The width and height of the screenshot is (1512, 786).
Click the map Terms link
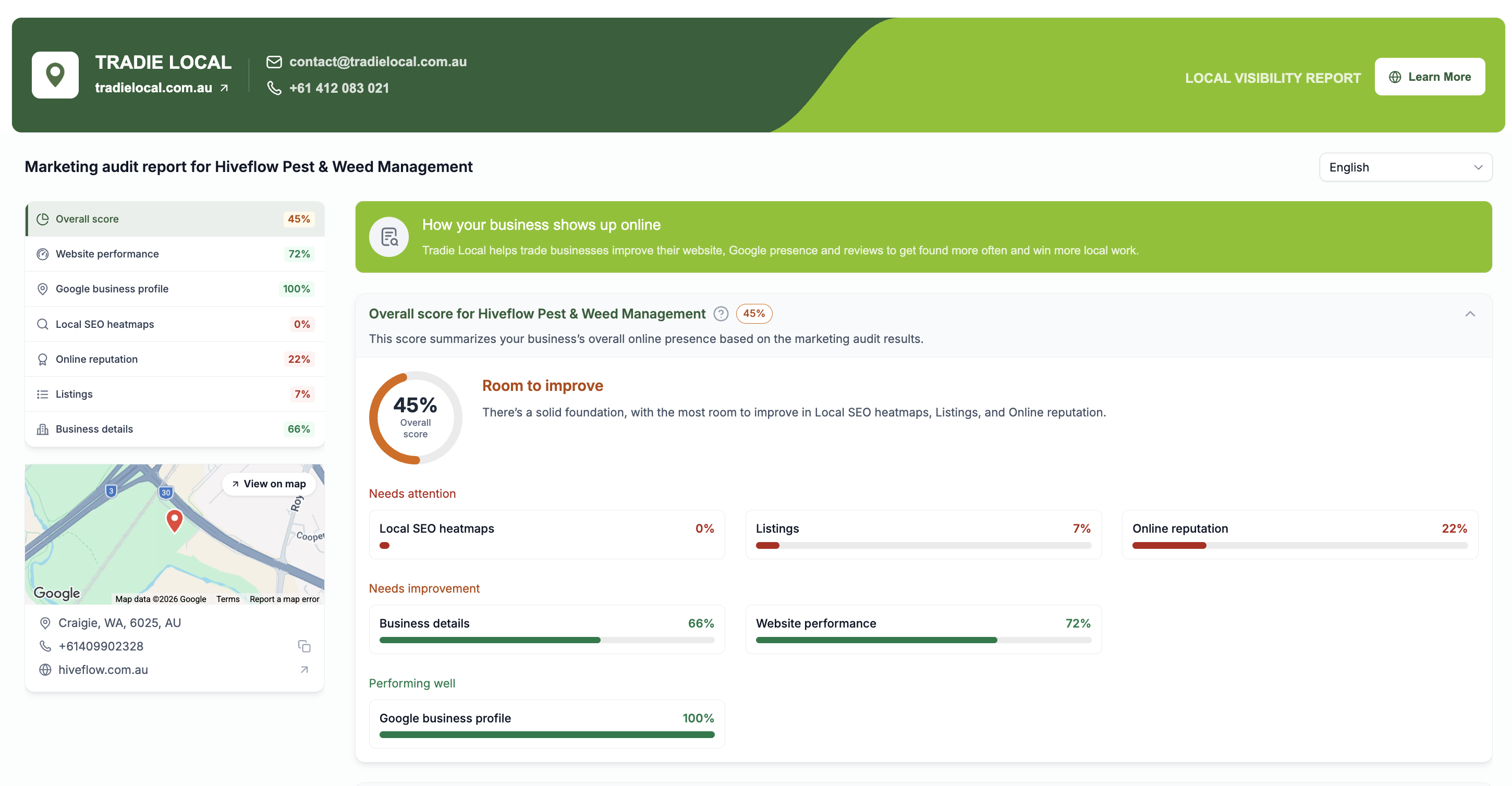pyautogui.click(x=228, y=599)
